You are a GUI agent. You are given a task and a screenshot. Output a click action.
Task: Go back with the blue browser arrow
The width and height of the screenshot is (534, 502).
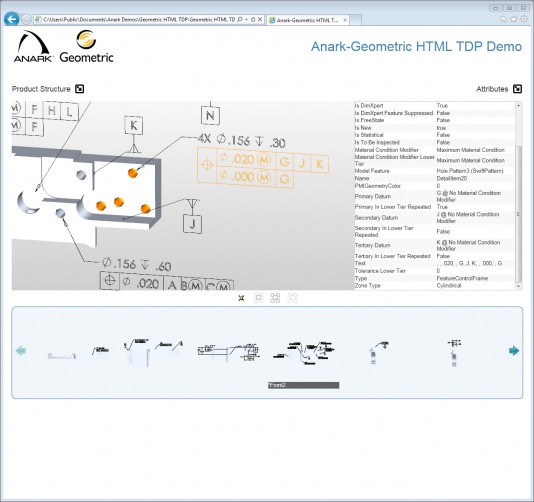point(12,19)
